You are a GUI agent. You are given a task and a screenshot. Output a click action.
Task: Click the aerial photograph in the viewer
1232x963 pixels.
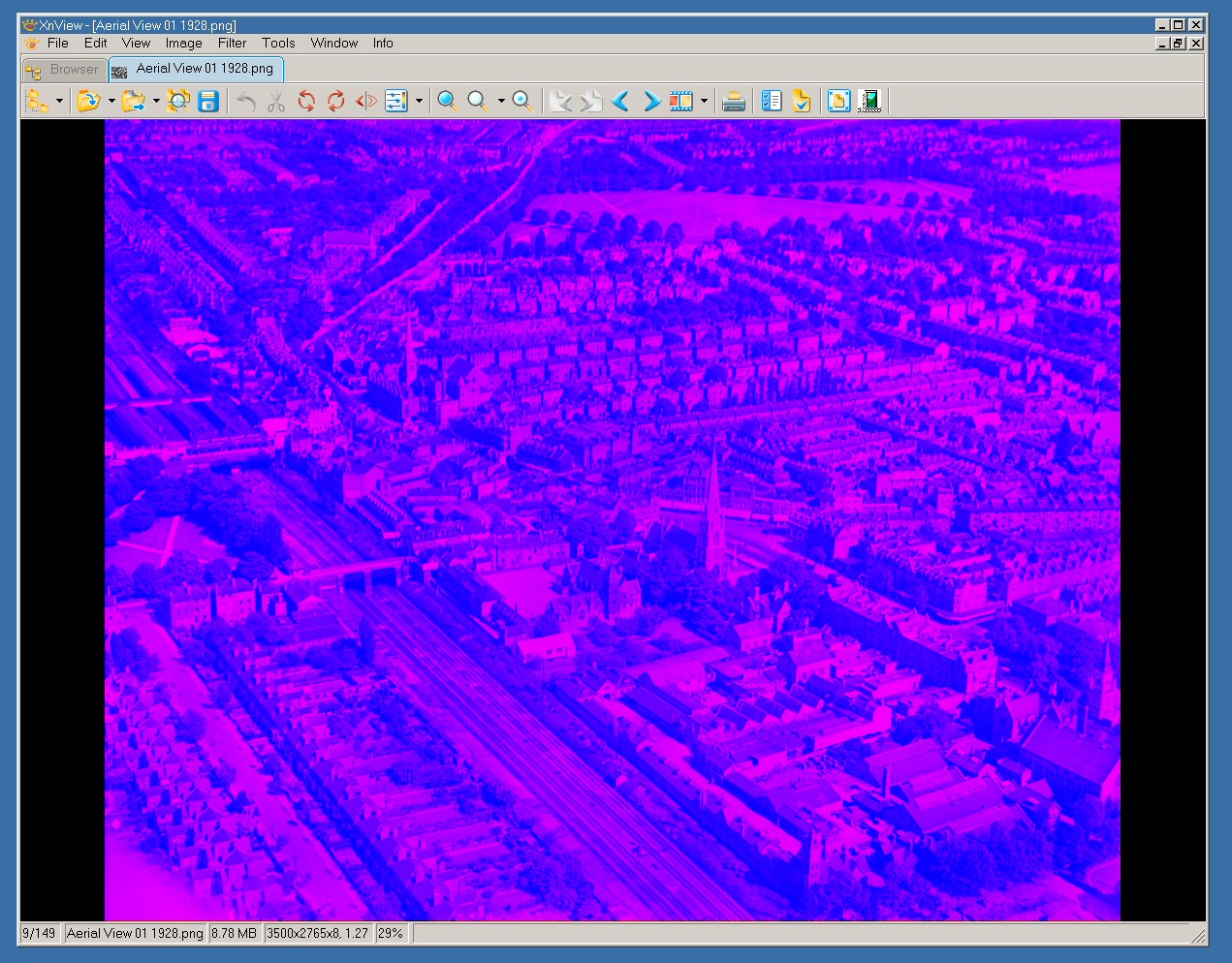click(612, 520)
